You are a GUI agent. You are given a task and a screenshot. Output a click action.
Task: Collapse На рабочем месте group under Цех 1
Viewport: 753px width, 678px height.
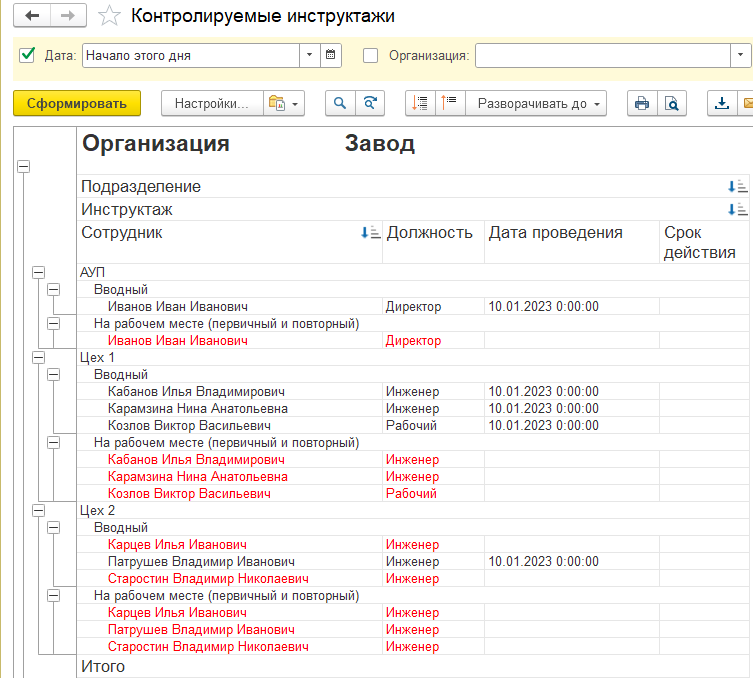54,443
